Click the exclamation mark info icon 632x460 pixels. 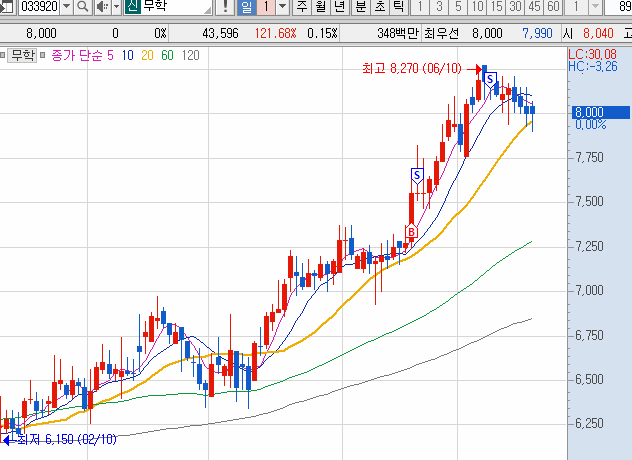pos(227,8)
